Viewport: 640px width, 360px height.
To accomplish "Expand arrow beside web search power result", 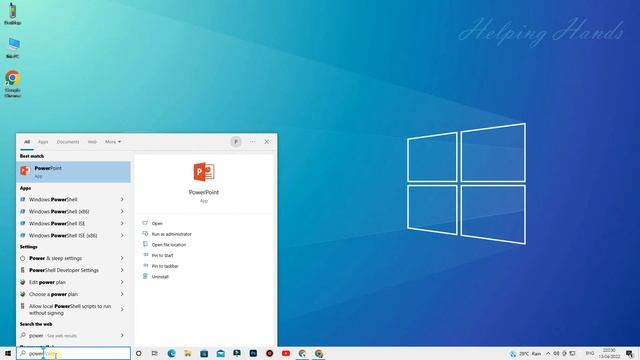I will (122, 336).
